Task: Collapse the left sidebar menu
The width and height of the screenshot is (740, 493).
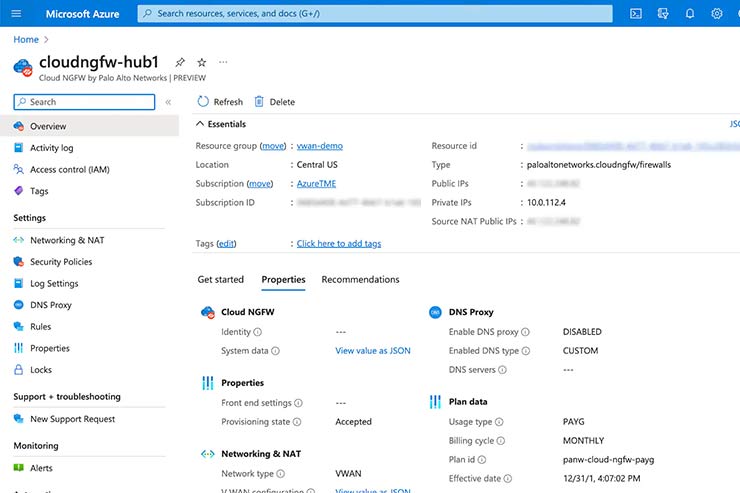Action: [168, 102]
